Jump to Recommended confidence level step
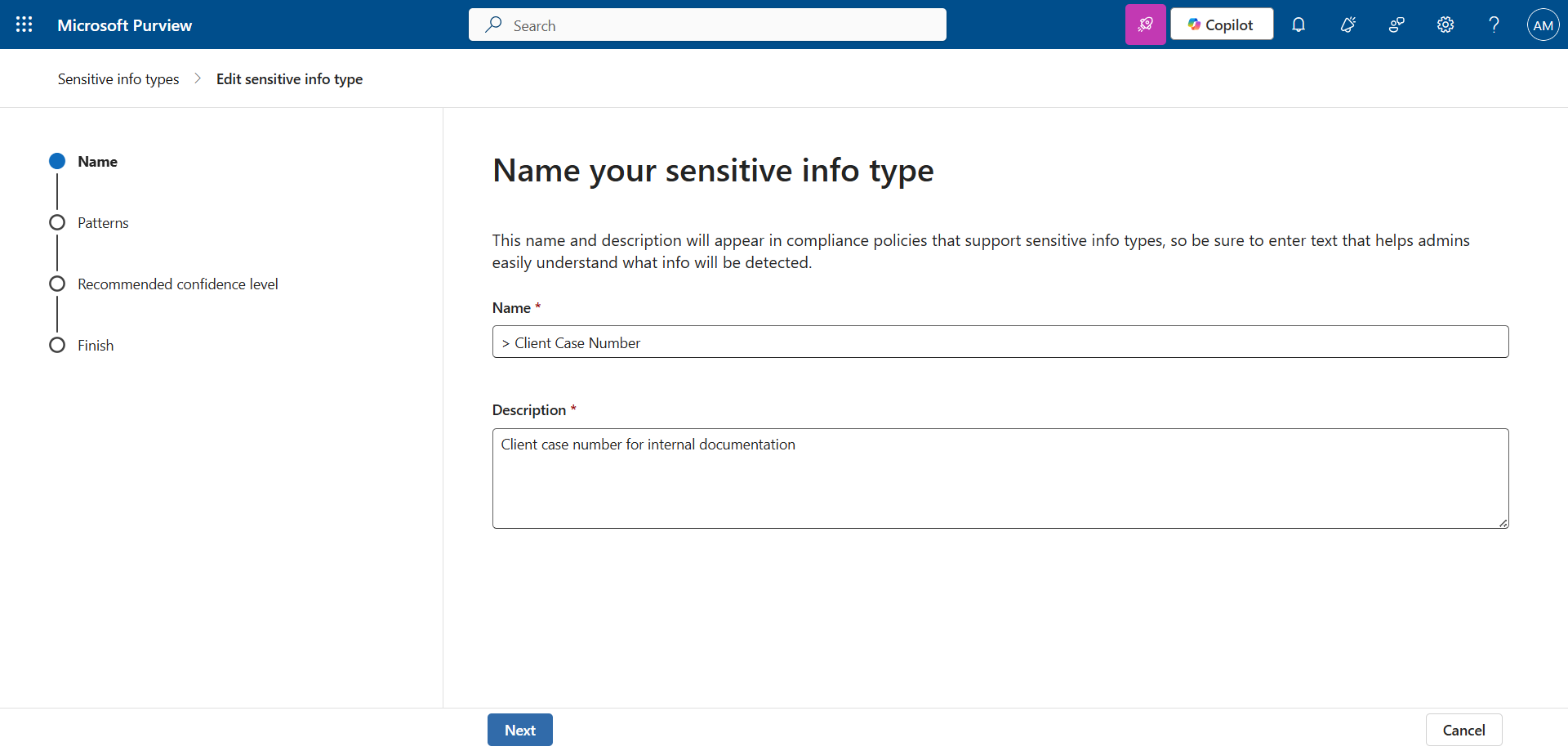 pos(178,284)
